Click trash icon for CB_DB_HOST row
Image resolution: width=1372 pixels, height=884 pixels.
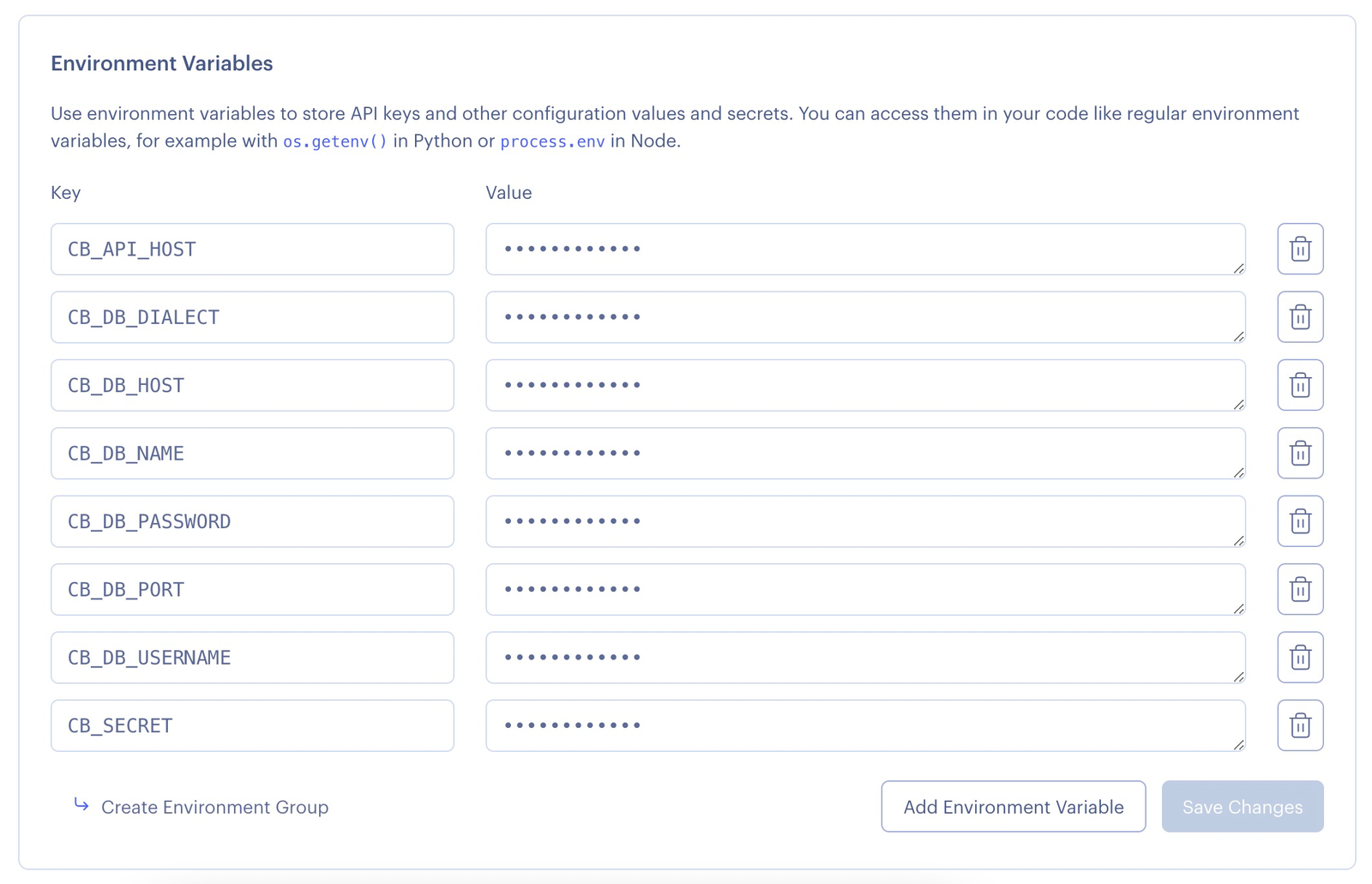click(1300, 385)
